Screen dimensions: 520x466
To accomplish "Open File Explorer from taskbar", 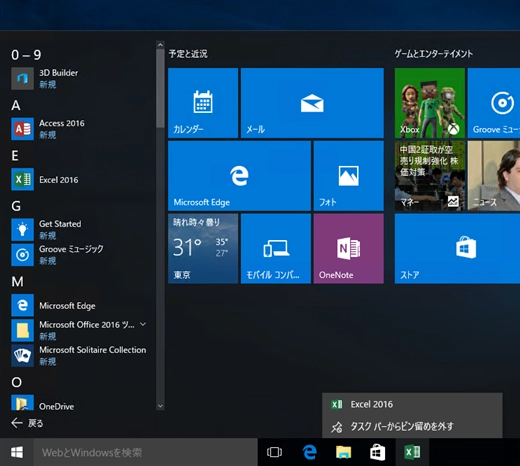I will pyautogui.click(x=344, y=452).
